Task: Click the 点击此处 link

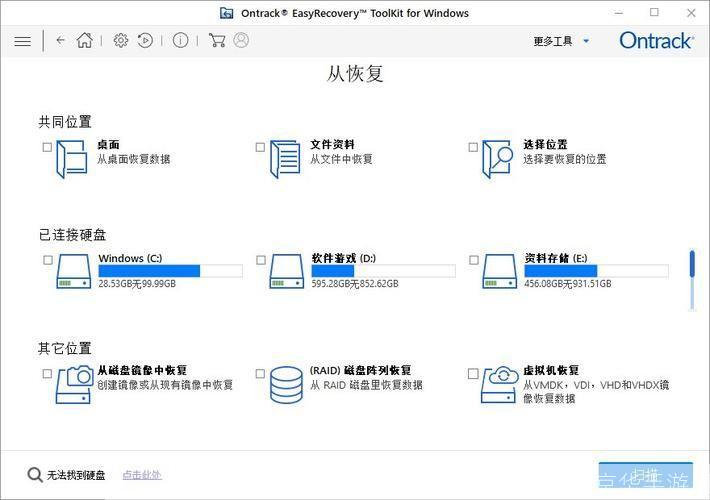Action: click(142, 475)
